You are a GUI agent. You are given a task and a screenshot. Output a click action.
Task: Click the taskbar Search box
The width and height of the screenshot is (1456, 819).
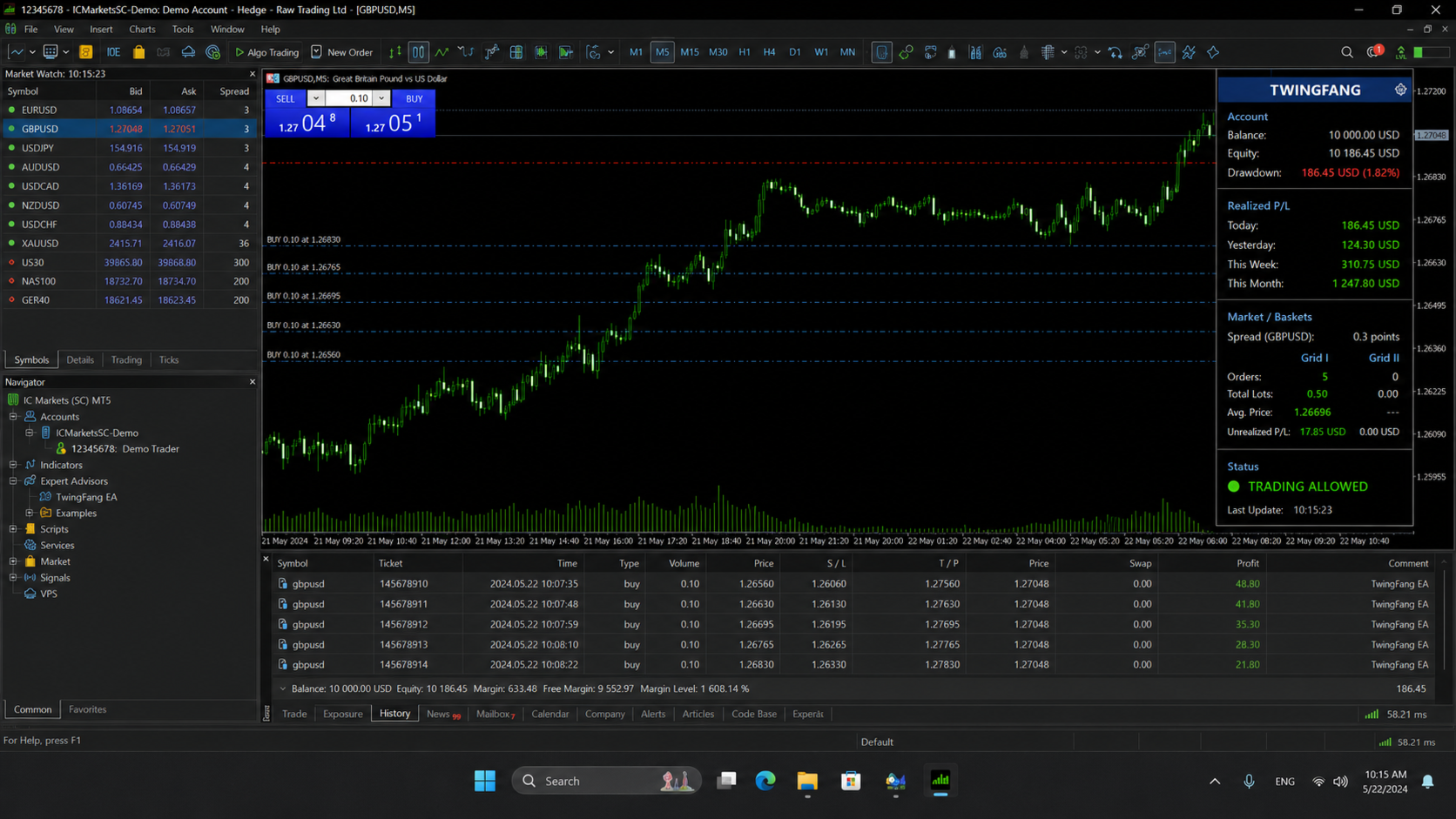(606, 781)
